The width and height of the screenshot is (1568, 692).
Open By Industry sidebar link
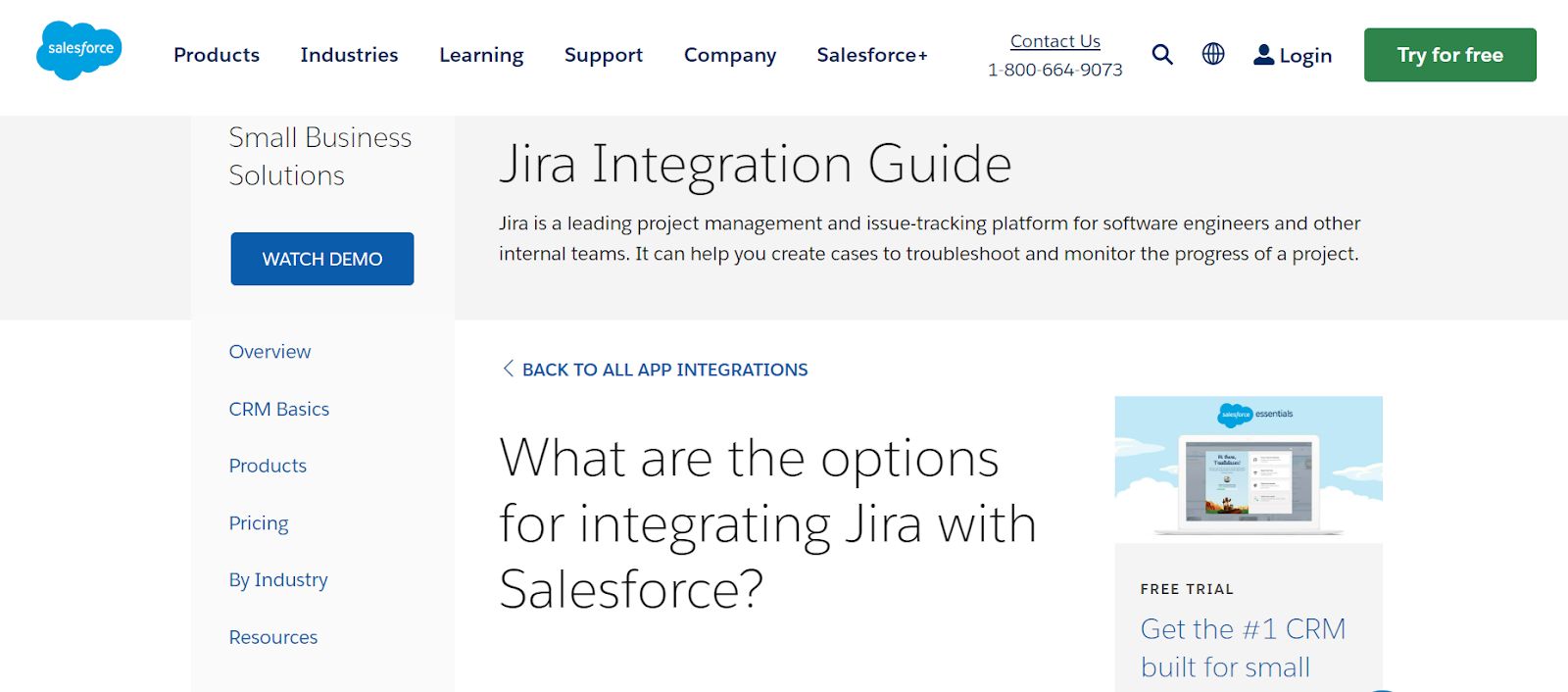pyautogui.click(x=278, y=580)
